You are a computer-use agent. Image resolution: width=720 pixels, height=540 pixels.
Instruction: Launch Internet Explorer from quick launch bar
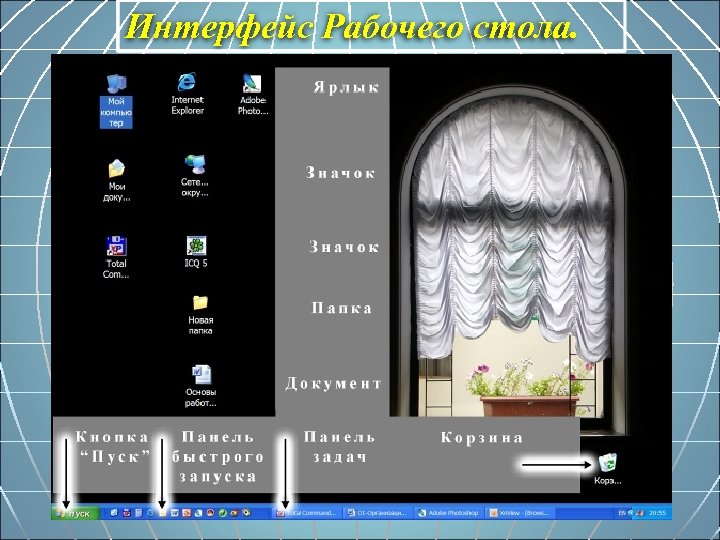pyautogui.click(x=150, y=513)
